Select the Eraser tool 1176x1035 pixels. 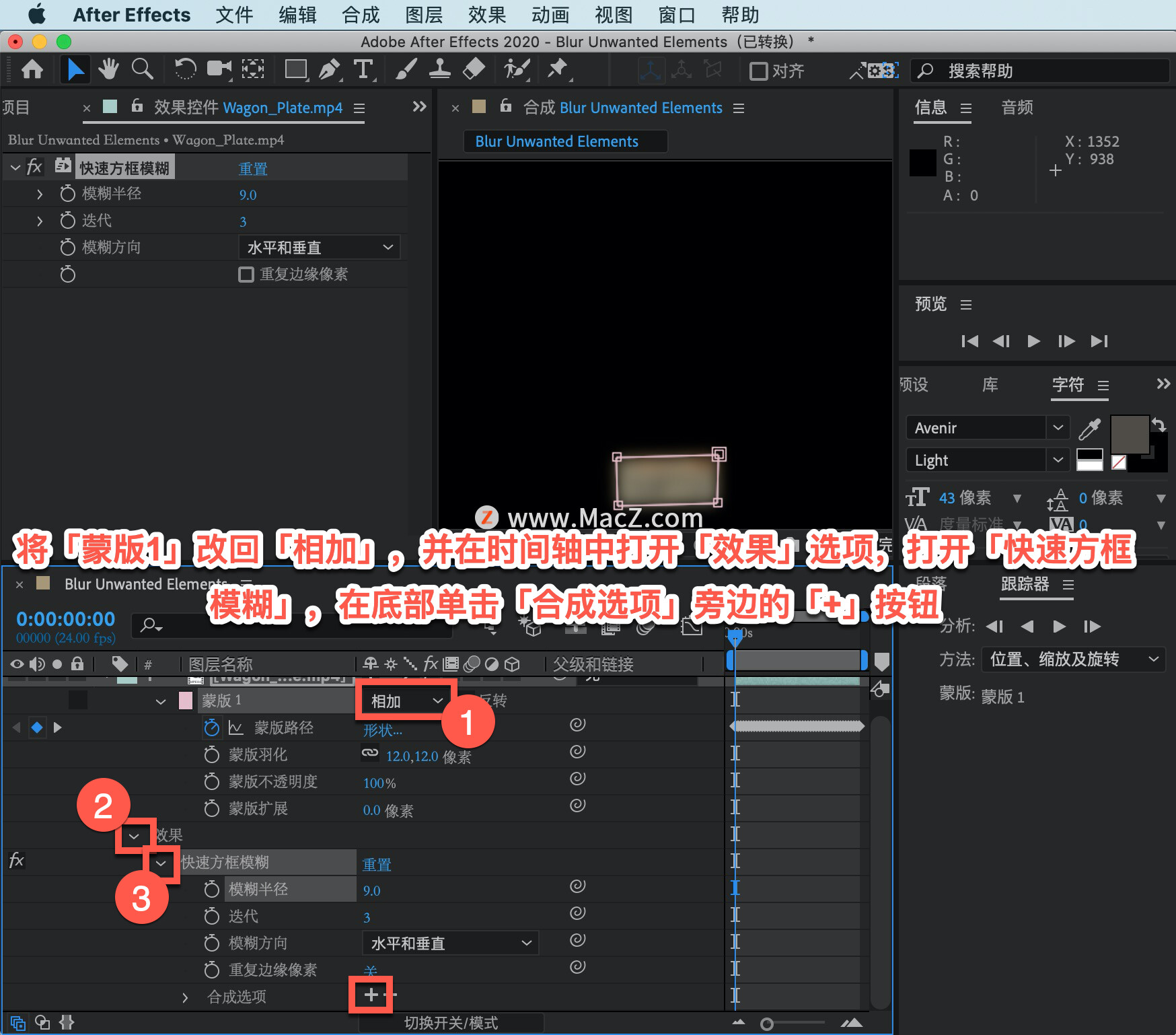(x=474, y=69)
